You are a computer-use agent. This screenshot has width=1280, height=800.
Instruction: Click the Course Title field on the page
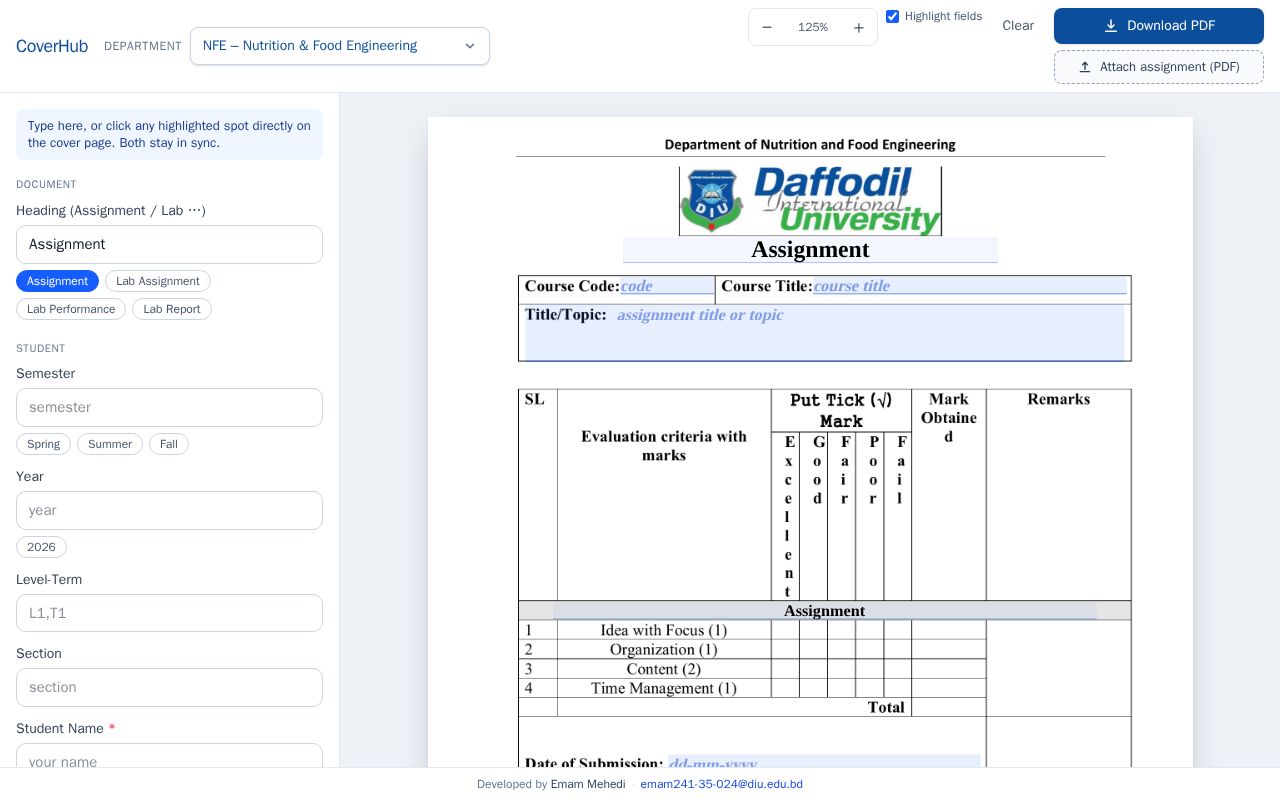tap(969, 286)
